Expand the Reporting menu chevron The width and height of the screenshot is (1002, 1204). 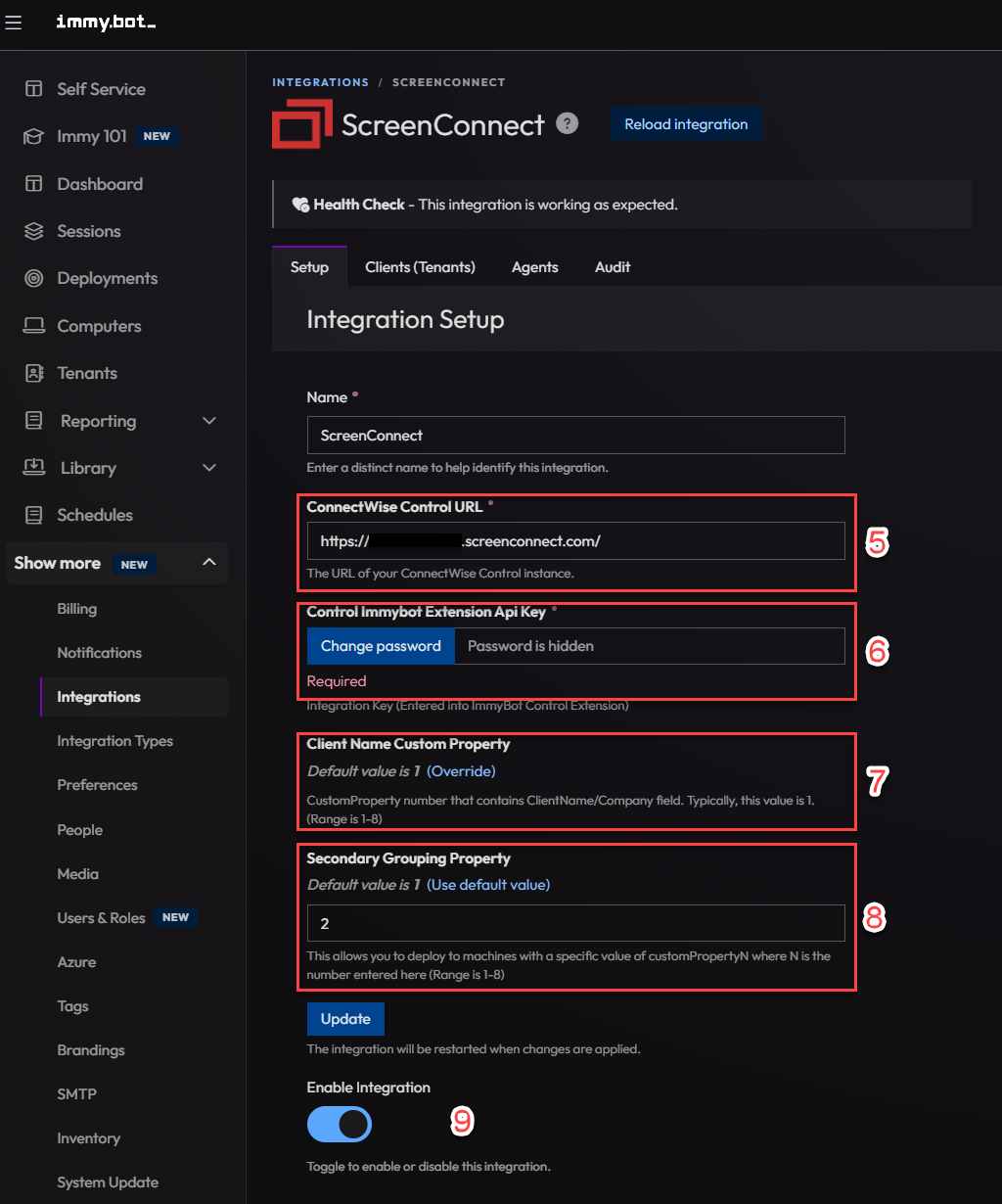pos(208,421)
